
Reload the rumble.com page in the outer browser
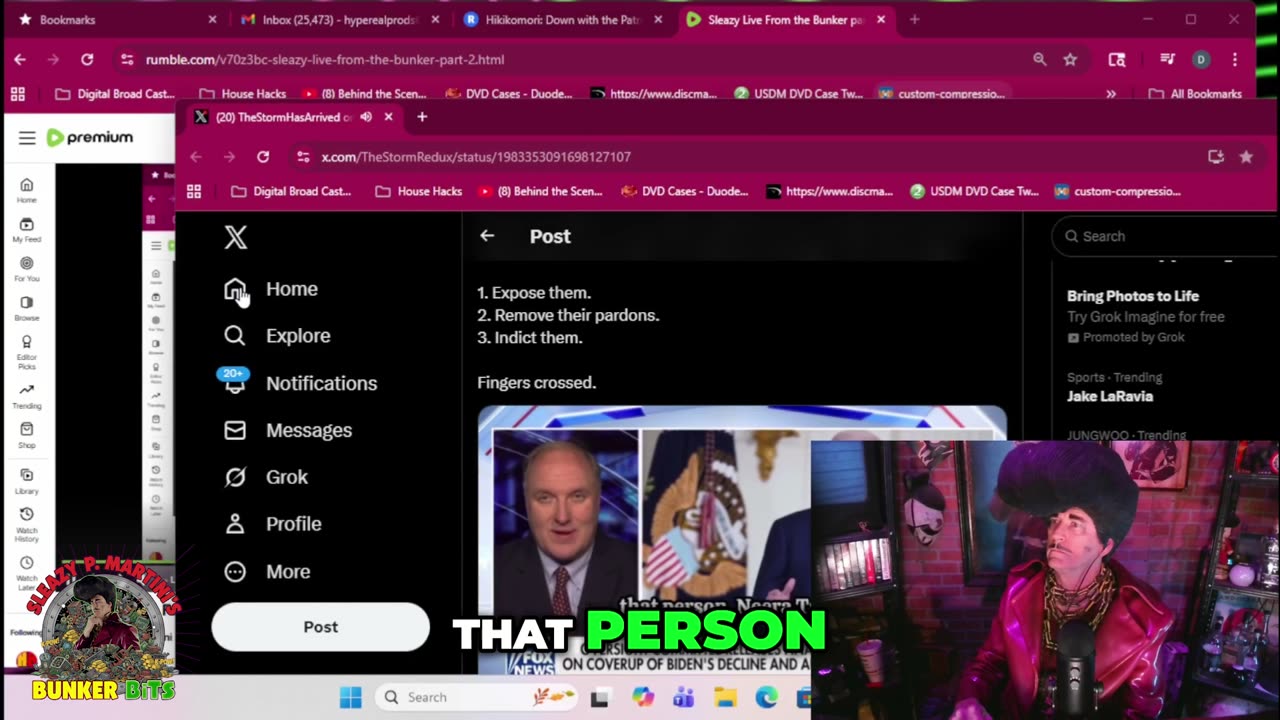pyautogui.click(x=87, y=60)
